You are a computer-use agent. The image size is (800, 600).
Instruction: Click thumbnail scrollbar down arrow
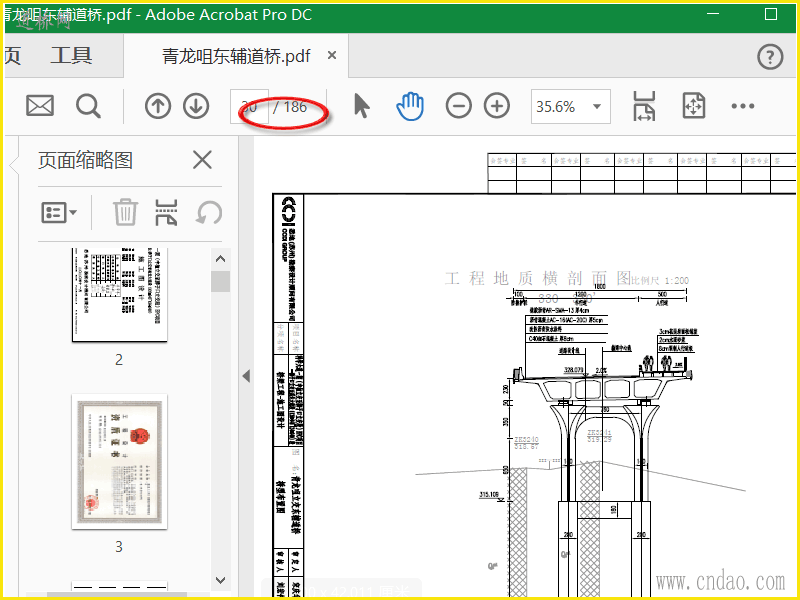[x=220, y=580]
